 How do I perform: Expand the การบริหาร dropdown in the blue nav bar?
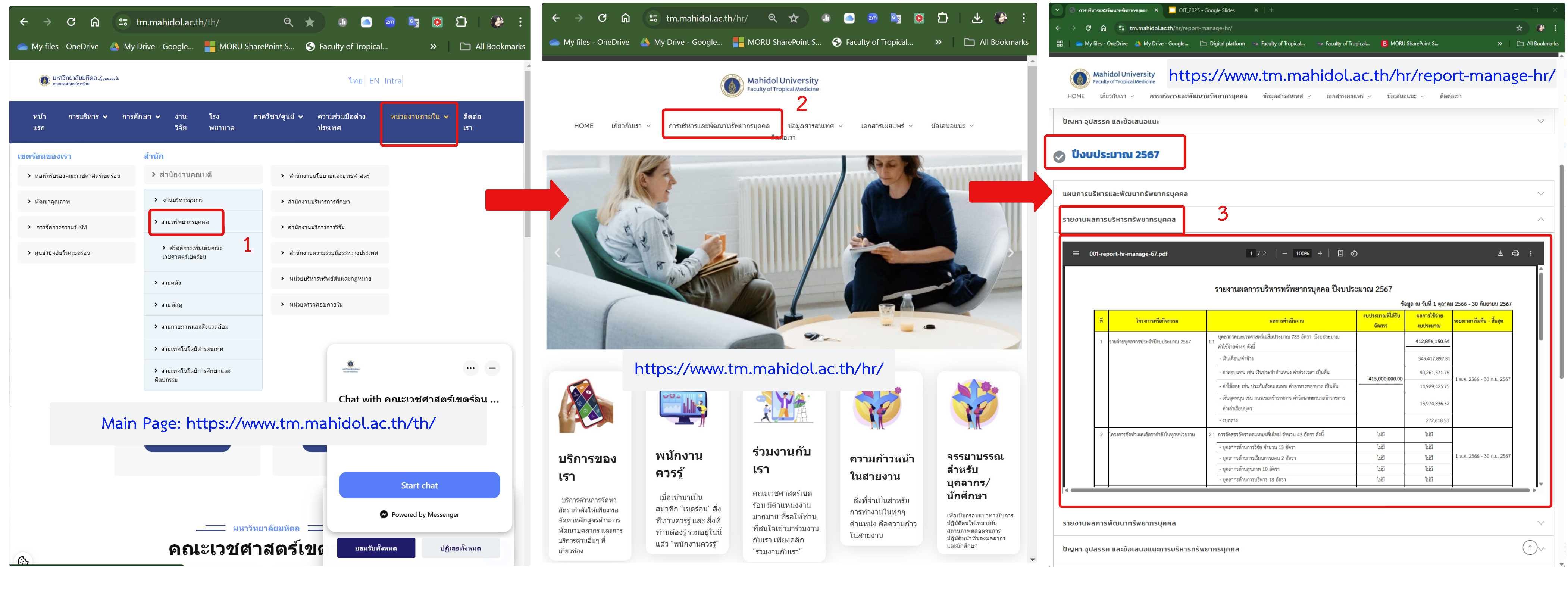[x=88, y=117]
